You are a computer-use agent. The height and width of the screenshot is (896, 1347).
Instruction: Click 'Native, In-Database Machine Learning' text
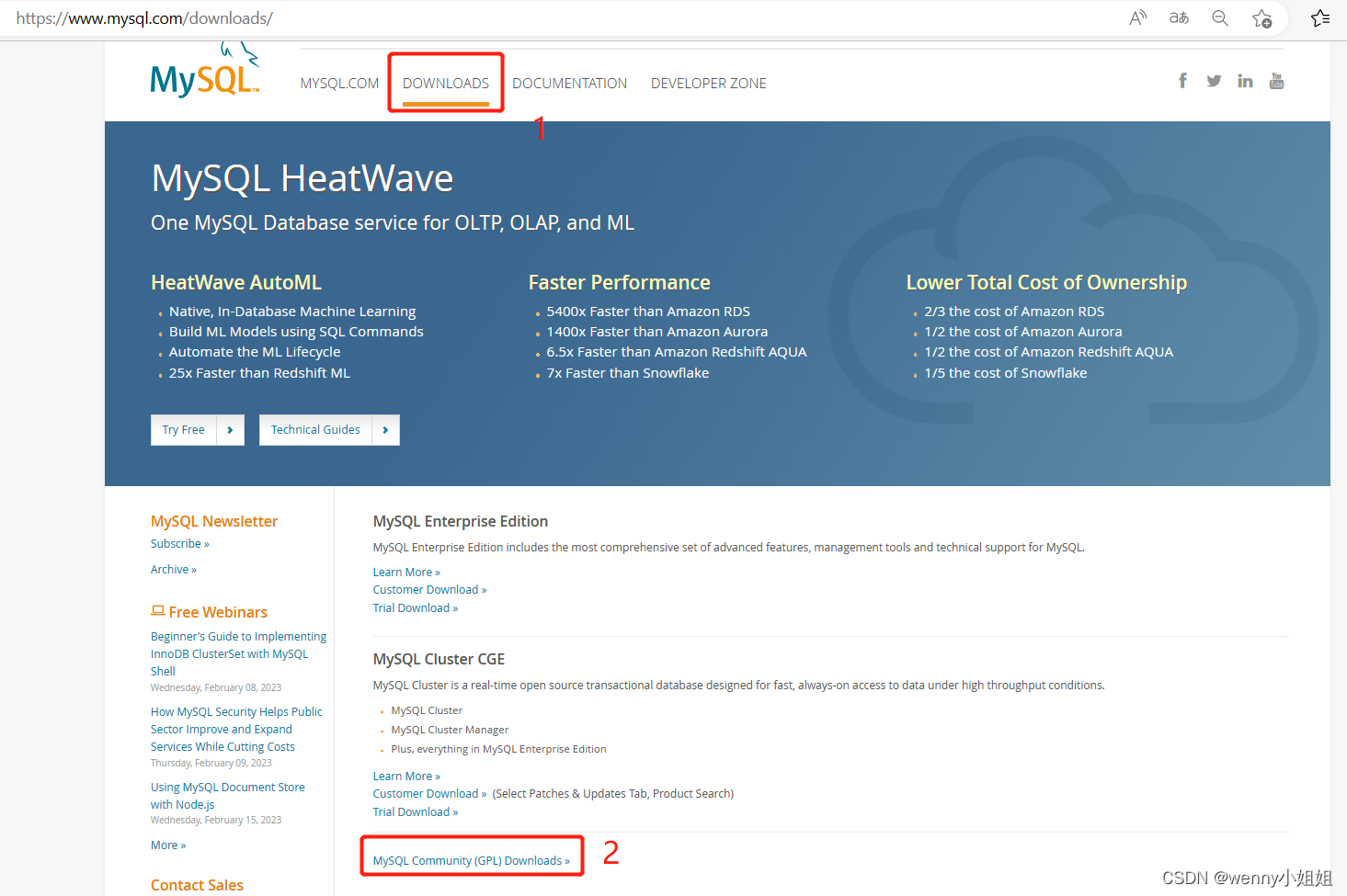[292, 312]
